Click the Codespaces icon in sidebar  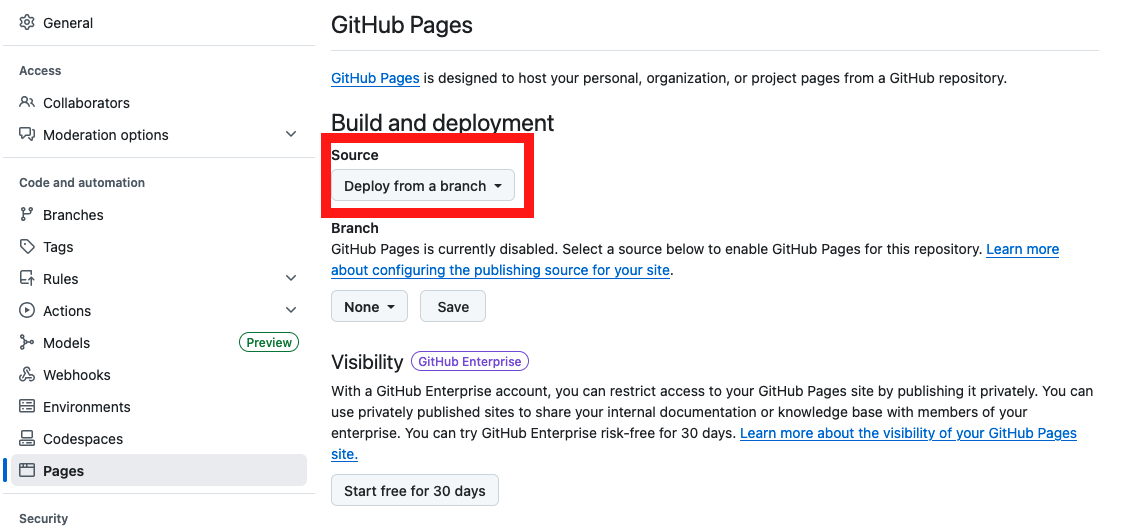coord(27,439)
